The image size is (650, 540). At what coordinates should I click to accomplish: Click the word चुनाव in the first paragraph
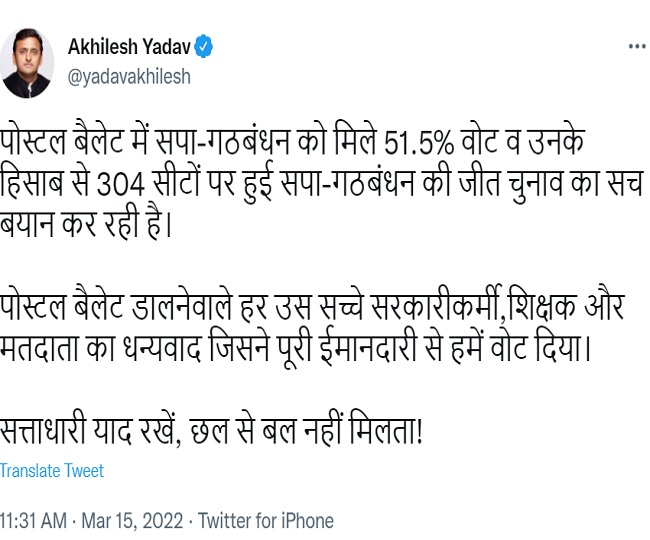pyautogui.click(x=535, y=185)
